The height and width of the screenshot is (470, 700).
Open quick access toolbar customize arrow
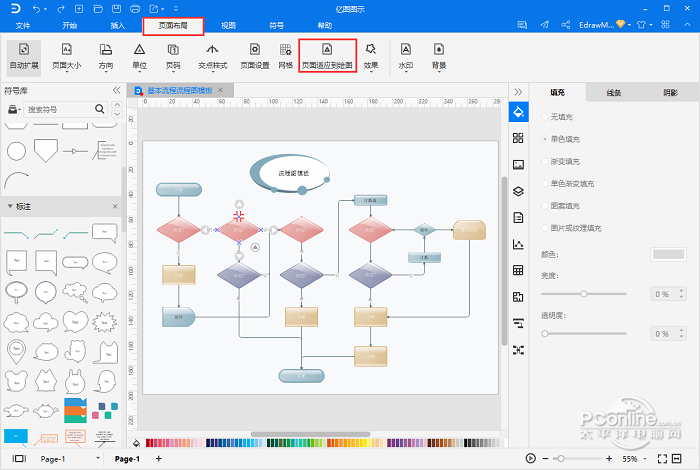pyautogui.click(x=175, y=9)
